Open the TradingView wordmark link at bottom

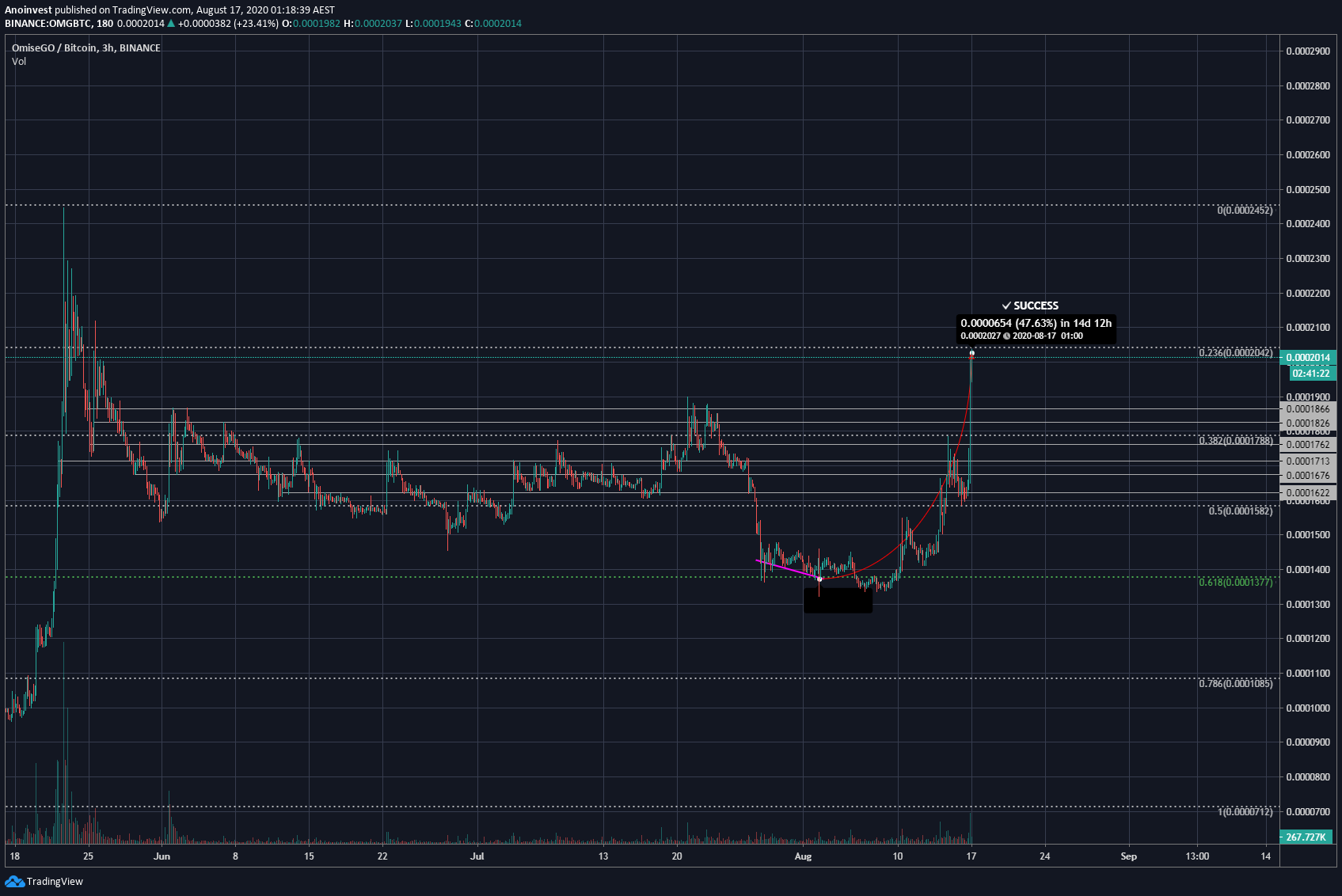tap(55, 881)
